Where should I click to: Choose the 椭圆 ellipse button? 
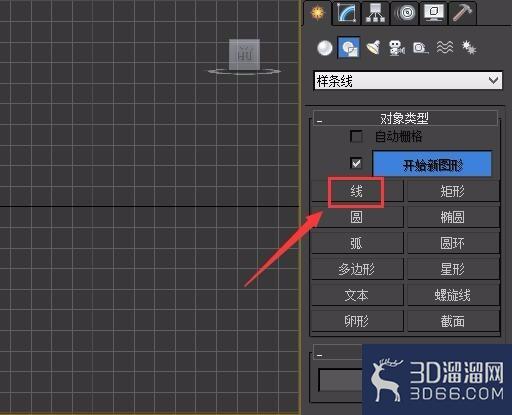pos(453,217)
